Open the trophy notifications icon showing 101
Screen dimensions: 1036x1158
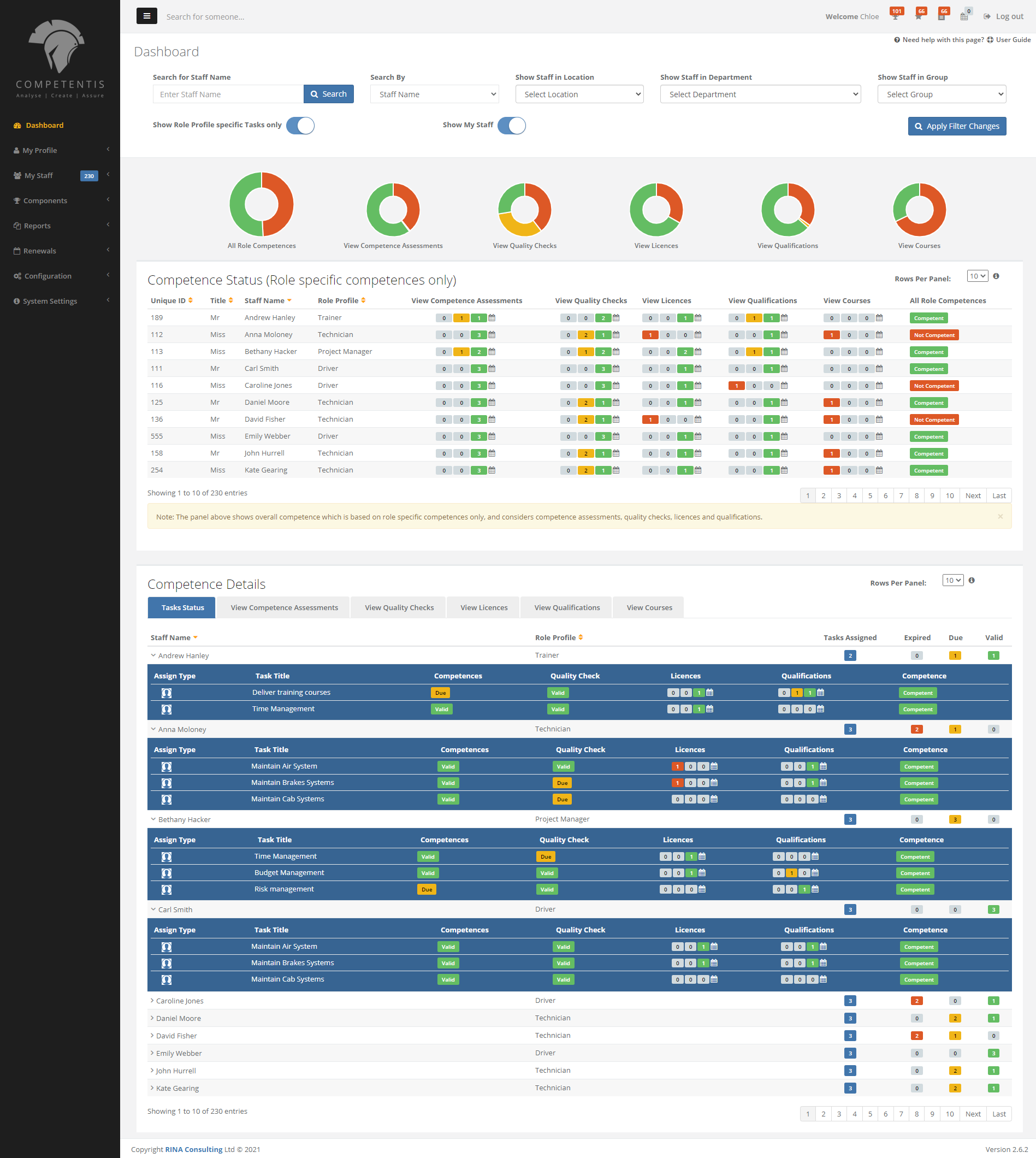[x=896, y=16]
